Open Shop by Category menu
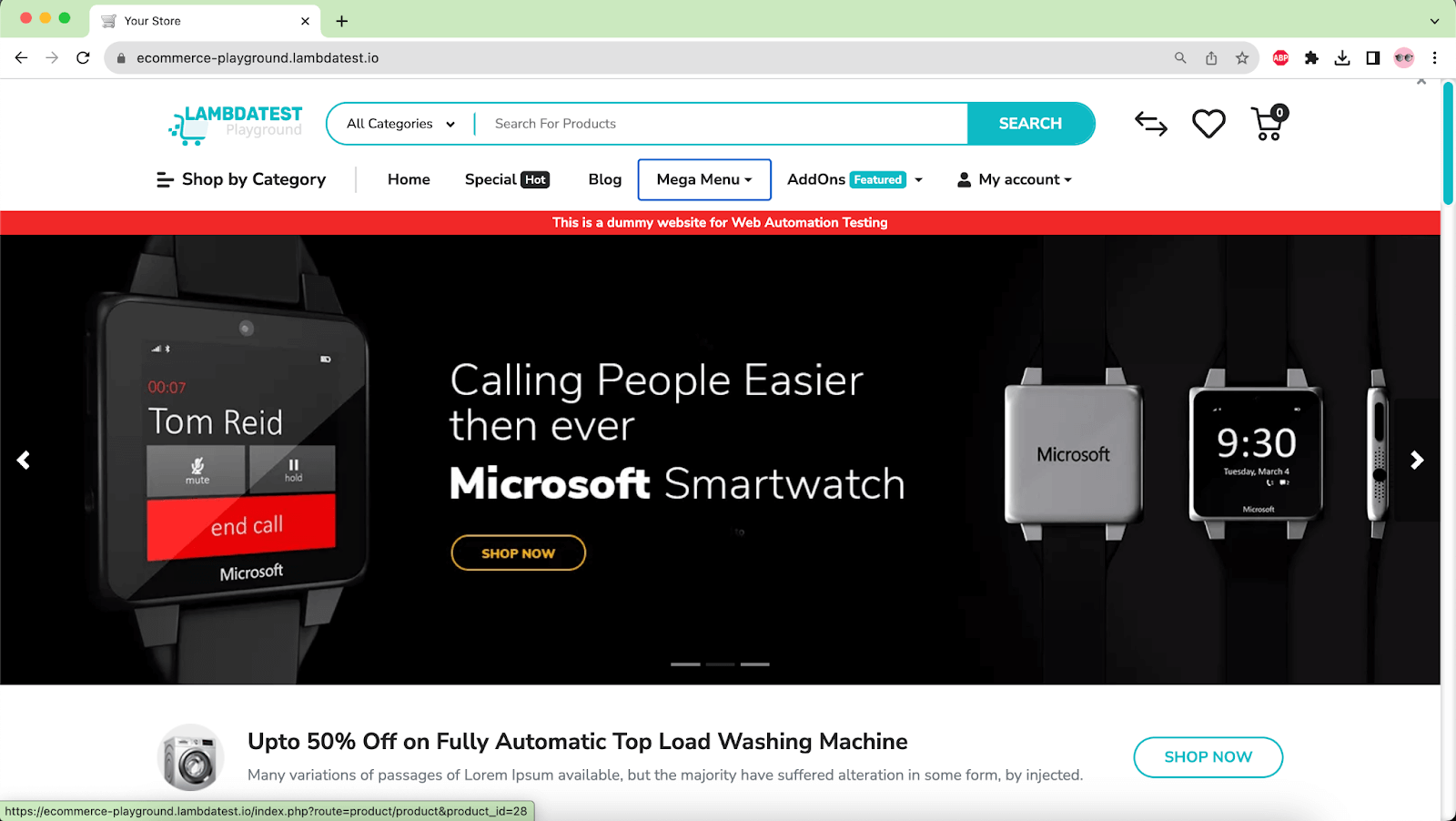The height and width of the screenshot is (821, 1456). tap(241, 180)
